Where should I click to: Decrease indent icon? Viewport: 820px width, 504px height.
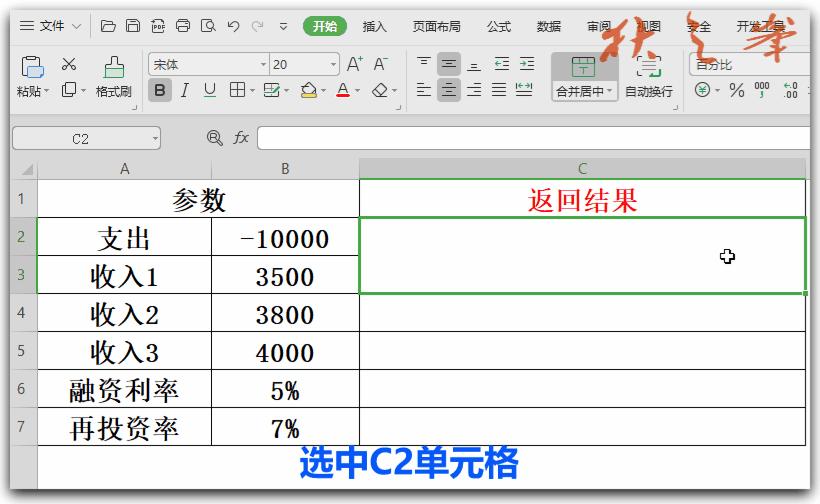tap(502, 64)
